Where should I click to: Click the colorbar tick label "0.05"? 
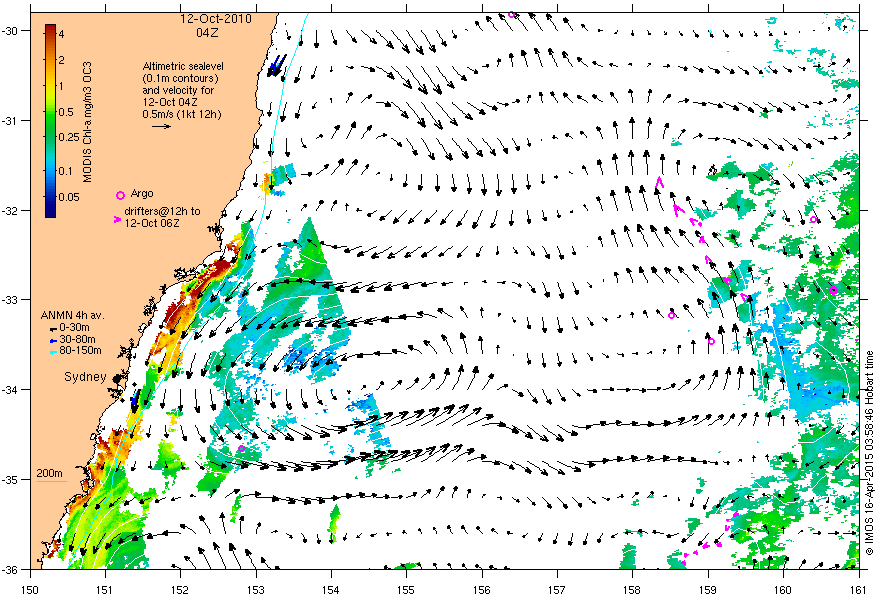click(x=69, y=197)
